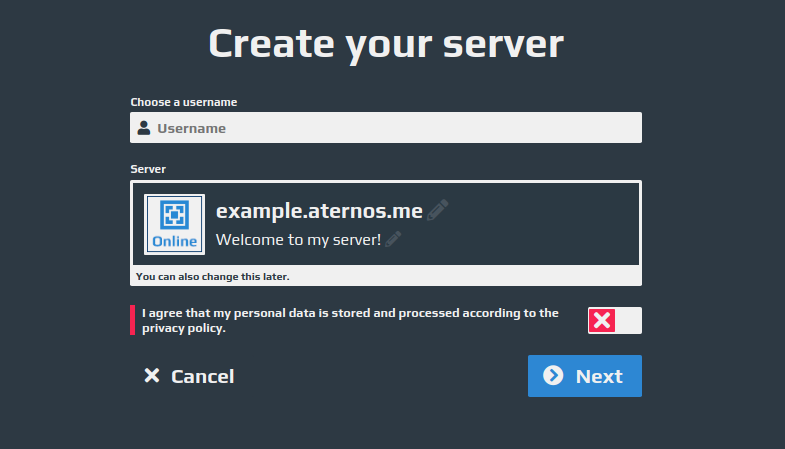785x449 pixels.
Task: Click 'You can also change this later.' note
Action: [213, 276]
